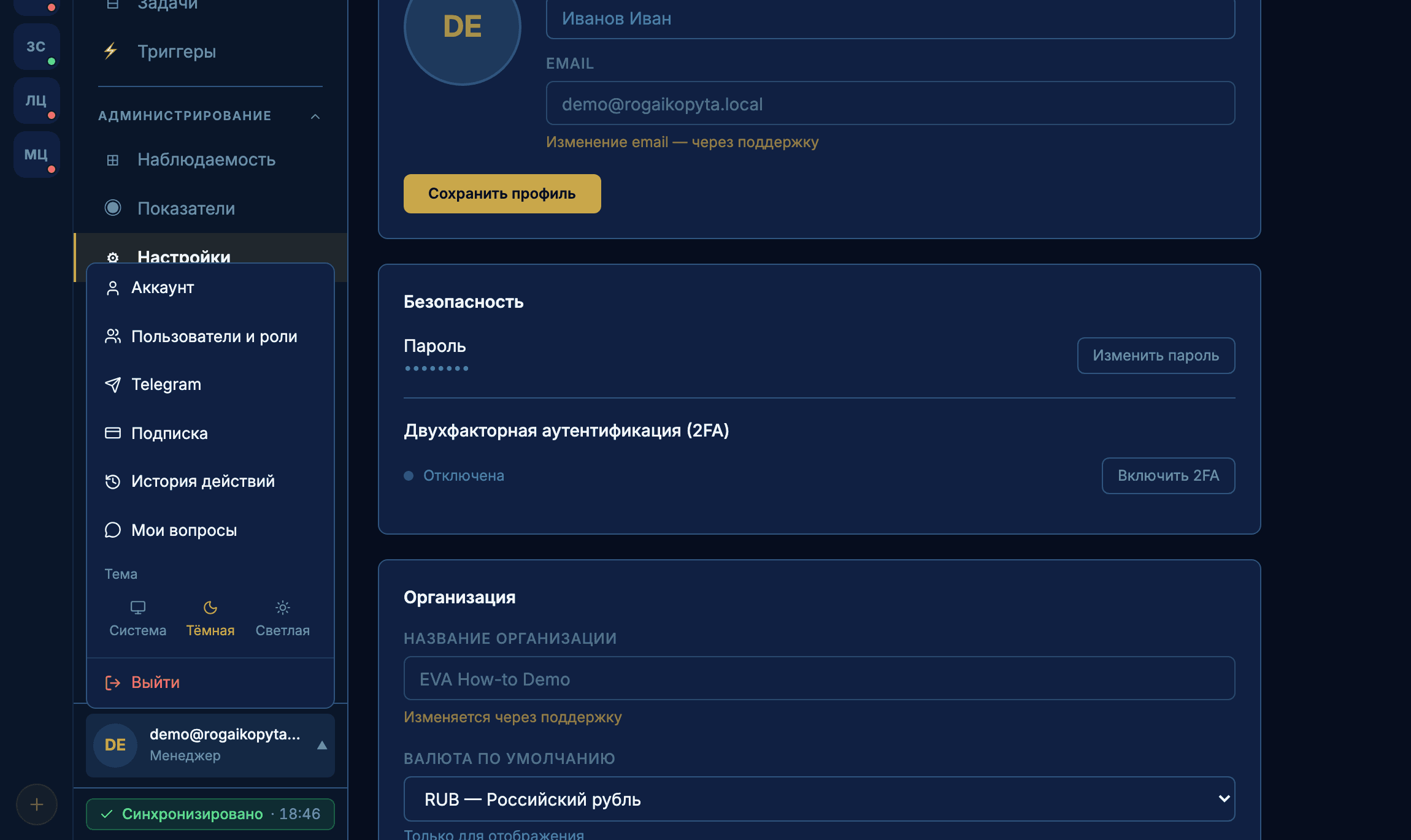Click the organization name field EVA How-to Demo
This screenshot has height=840, width=1411.
pyautogui.click(x=819, y=678)
